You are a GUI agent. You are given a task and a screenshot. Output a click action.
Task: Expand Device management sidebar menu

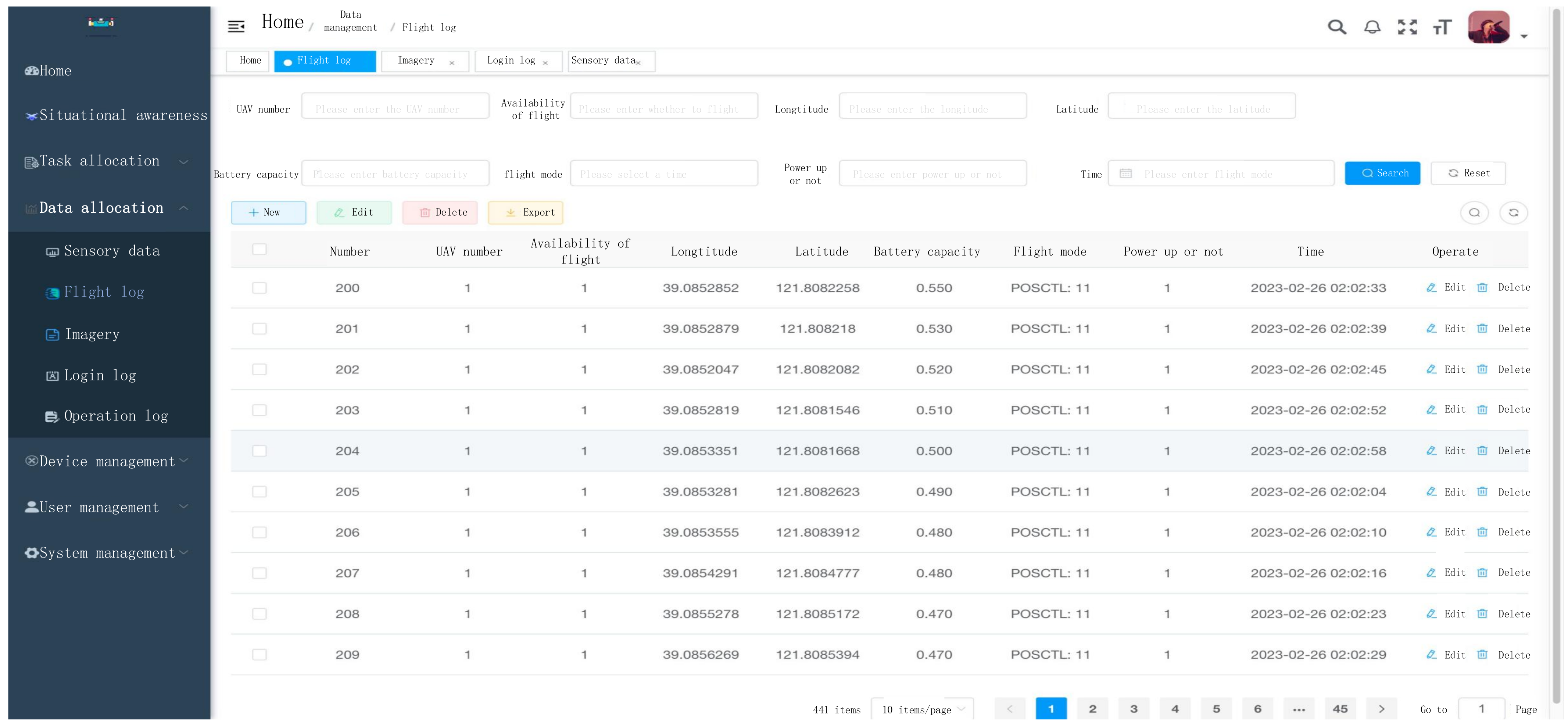(107, 462)
